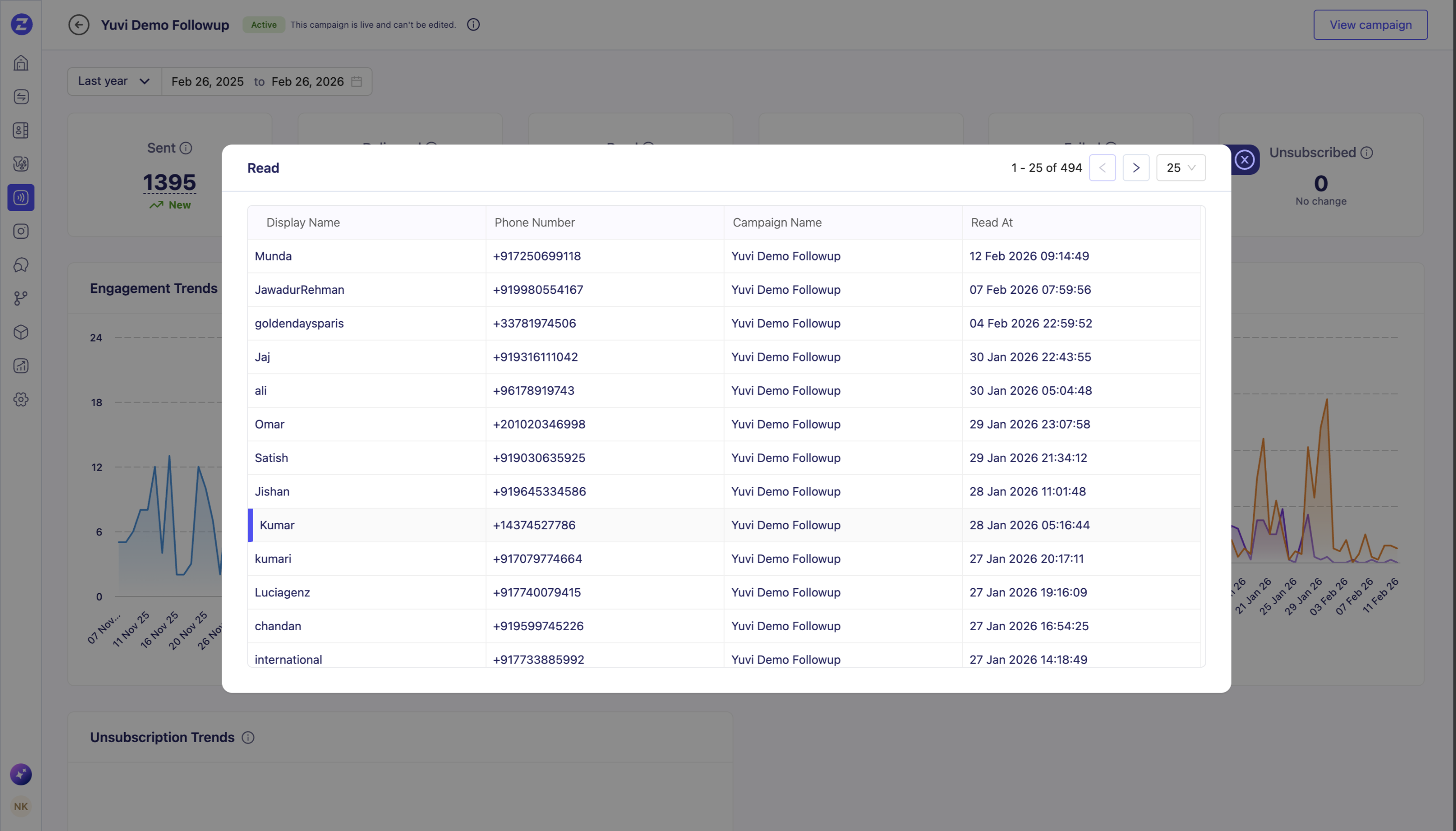Image resolution: width=1456 pixels, height=831 pixels.
Task: Open the settings gear in sidebar
Action: pos(21,399)
